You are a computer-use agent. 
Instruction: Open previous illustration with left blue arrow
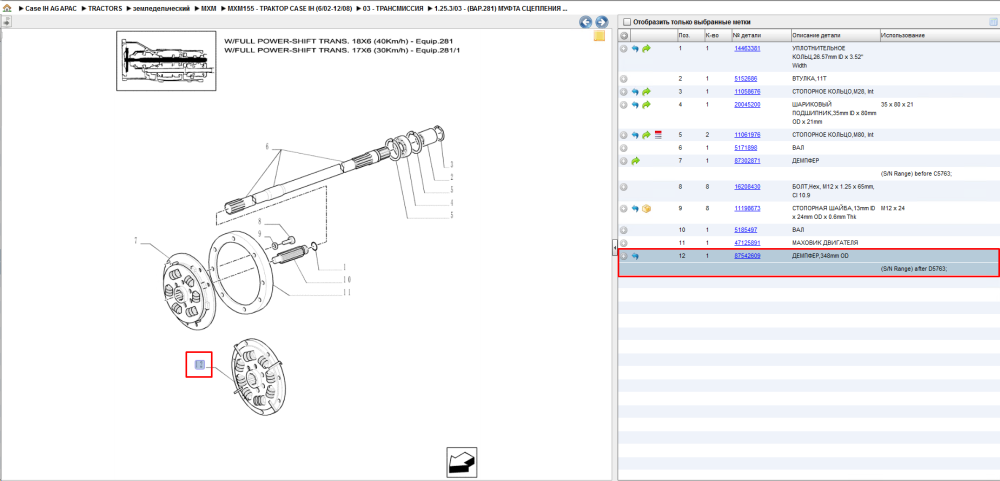pyautogui.click(x=585, y=22)
